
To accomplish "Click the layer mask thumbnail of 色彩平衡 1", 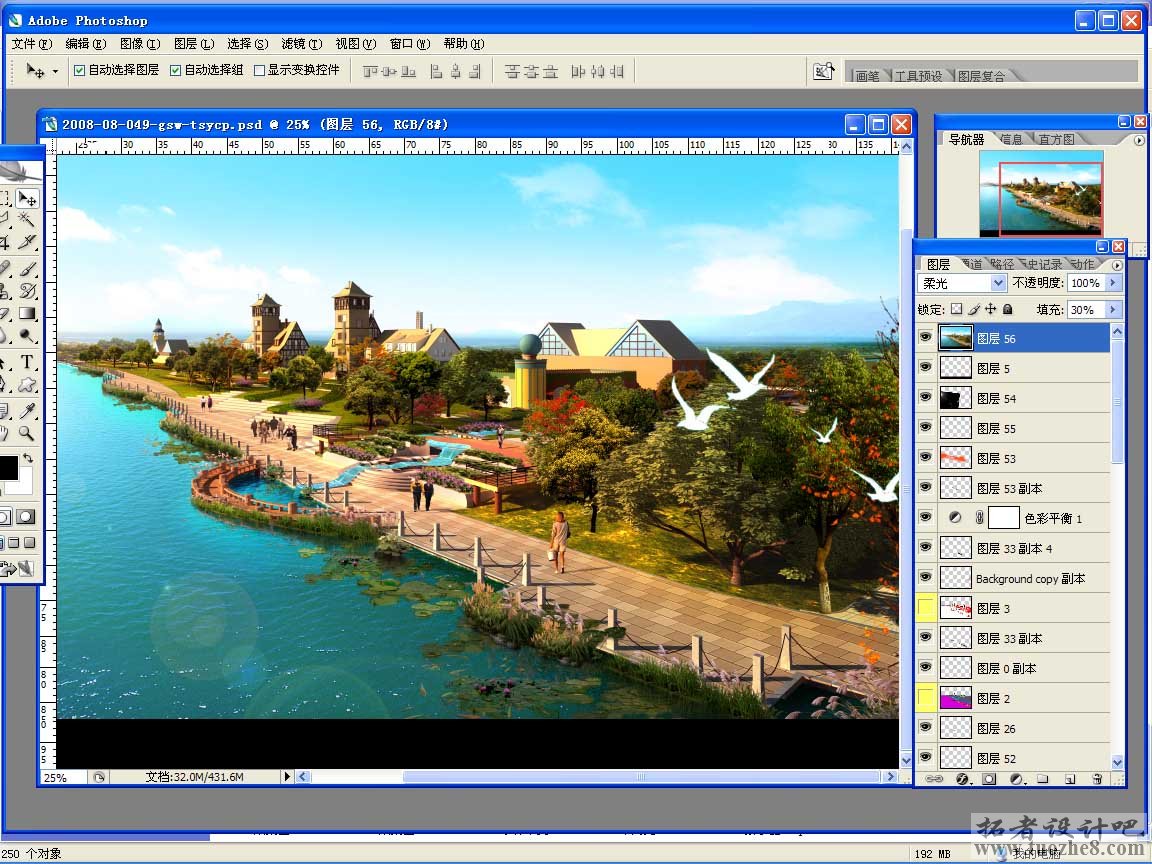I will (x=1004, y=518).
